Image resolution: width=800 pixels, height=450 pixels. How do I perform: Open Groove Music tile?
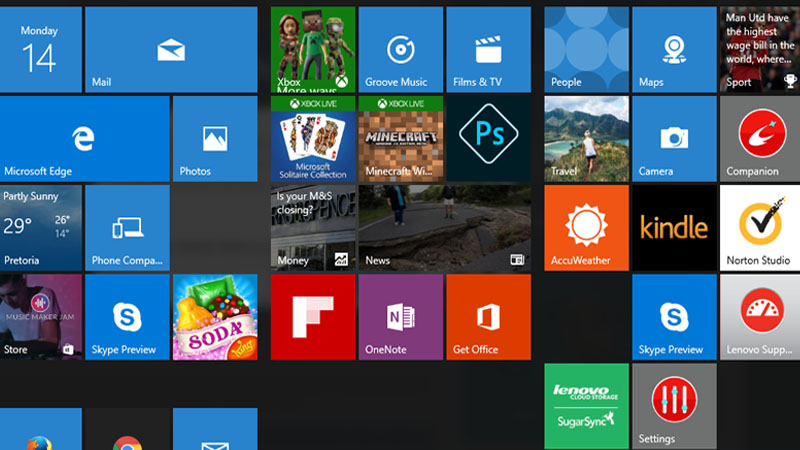pos(401,49)
